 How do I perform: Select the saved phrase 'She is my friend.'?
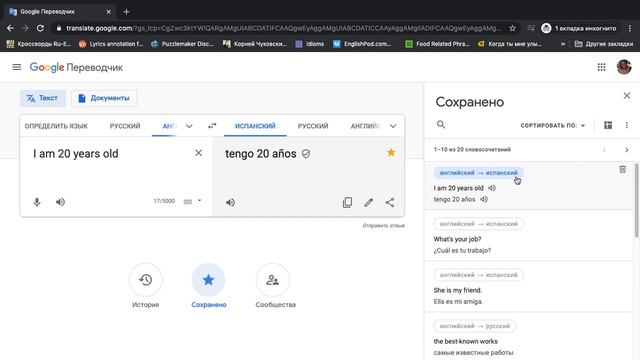click(458, 290)
